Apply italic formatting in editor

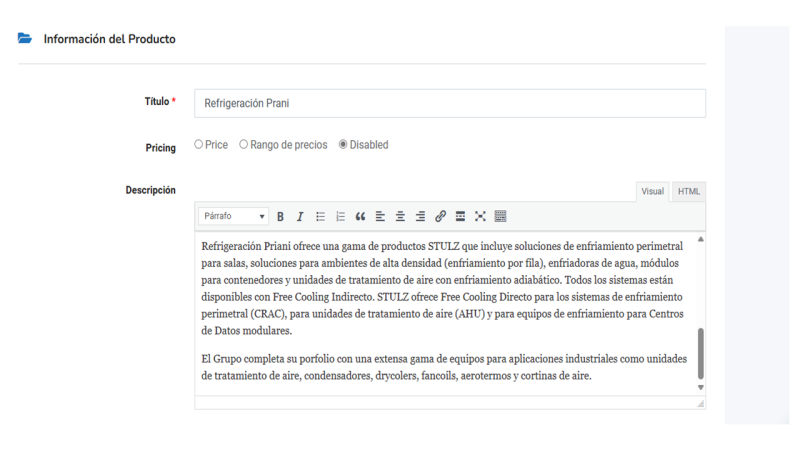coord(299,216)
